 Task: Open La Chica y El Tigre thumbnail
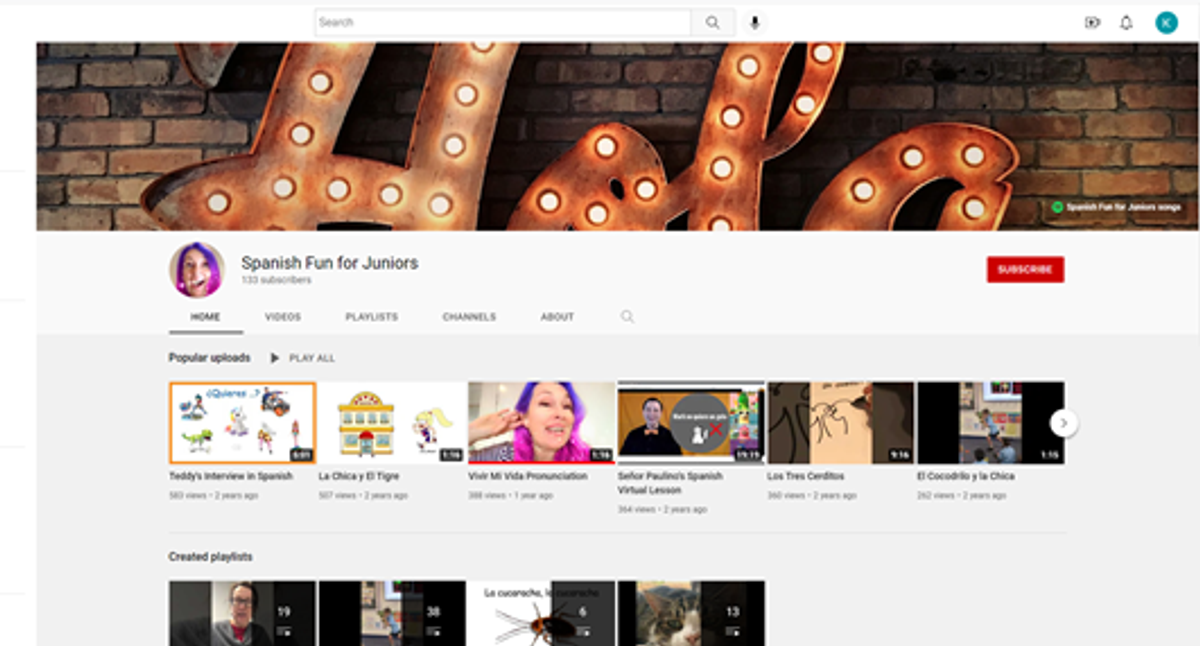point(392,423)
